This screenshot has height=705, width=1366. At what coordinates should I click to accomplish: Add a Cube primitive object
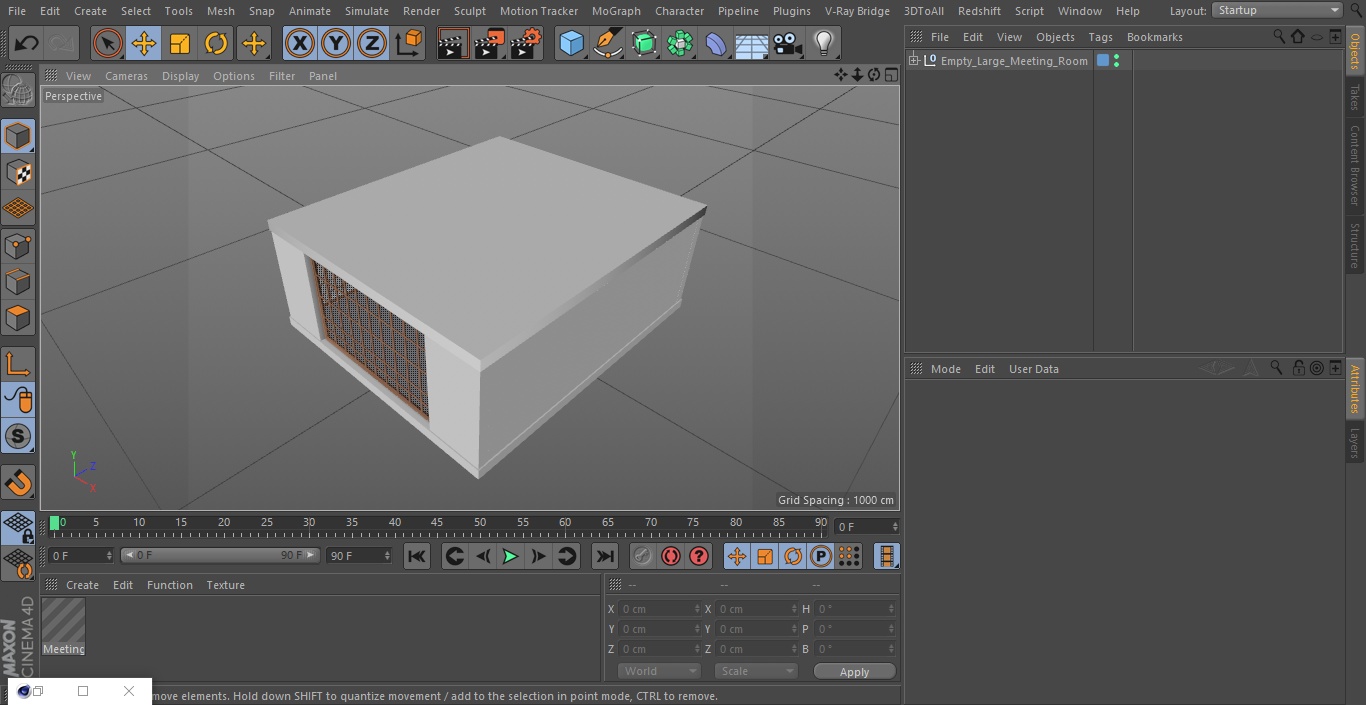tap(572, 44)
